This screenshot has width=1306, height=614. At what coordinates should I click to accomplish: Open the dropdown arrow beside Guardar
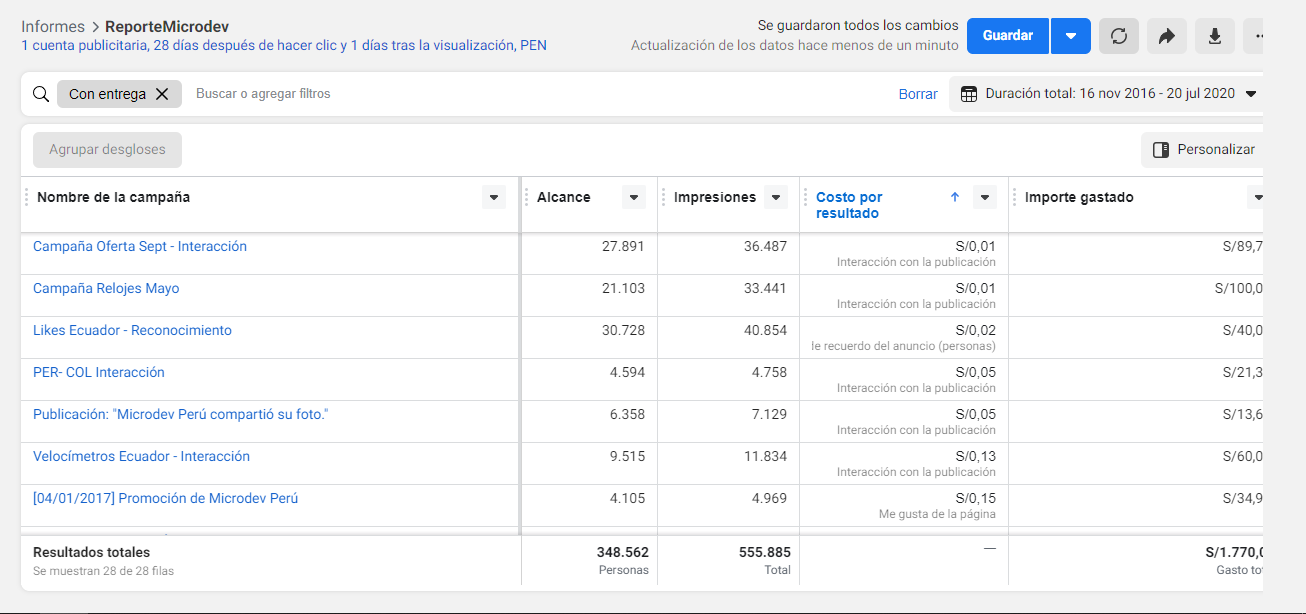pos(1070,36)
